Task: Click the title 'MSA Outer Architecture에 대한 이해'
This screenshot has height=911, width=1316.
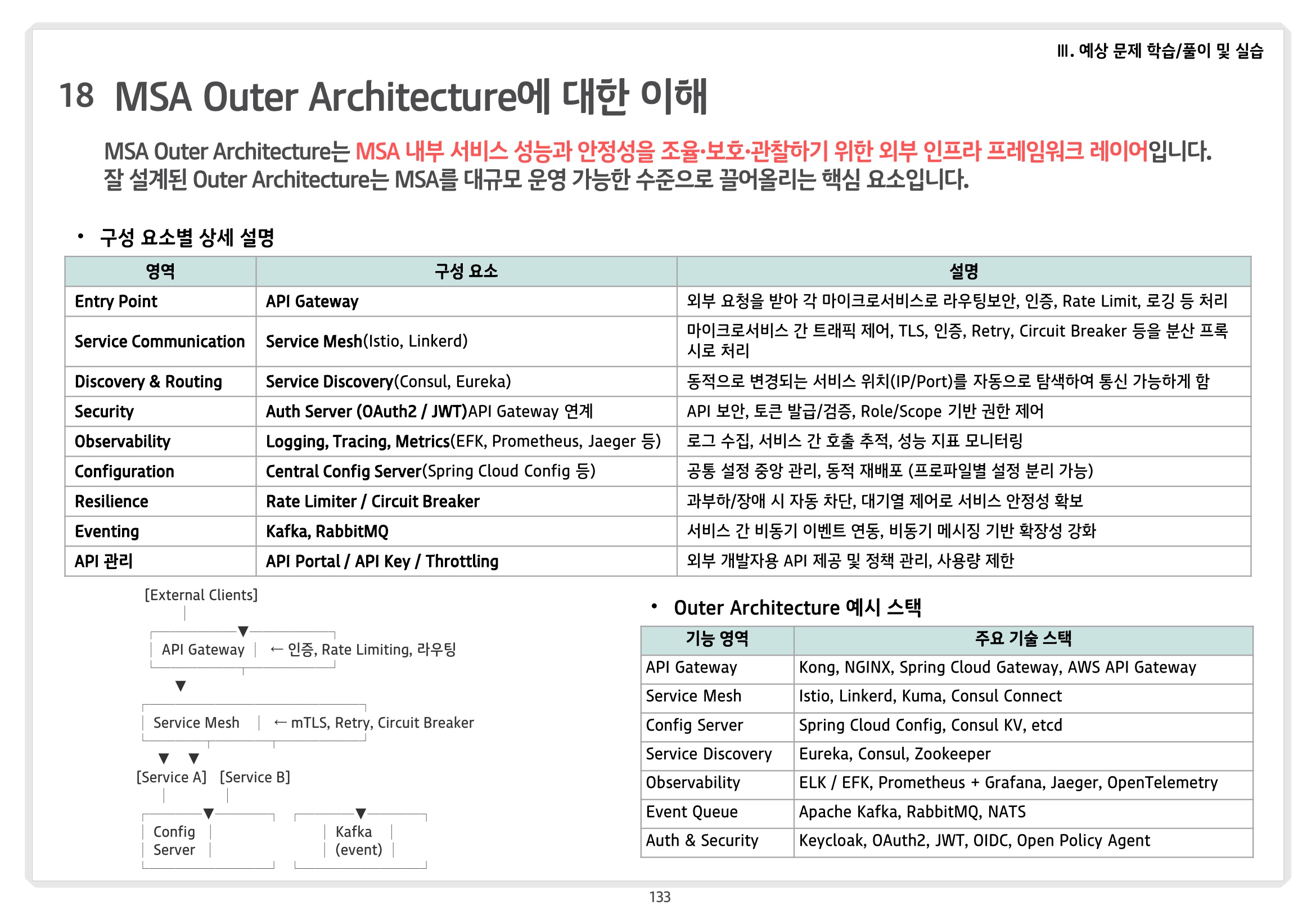Action: (411, 96)
